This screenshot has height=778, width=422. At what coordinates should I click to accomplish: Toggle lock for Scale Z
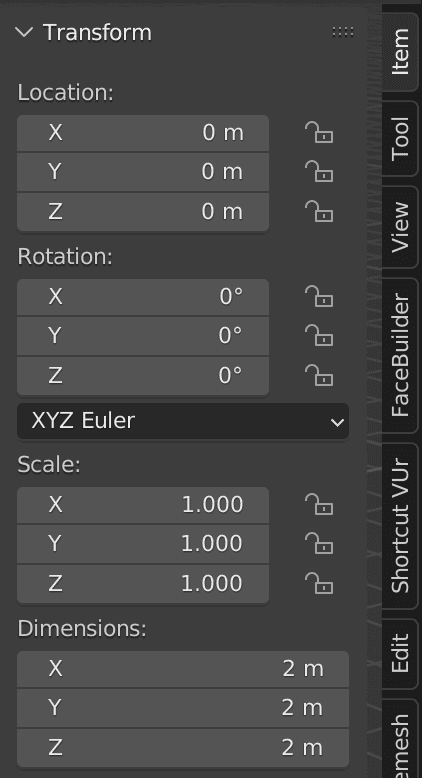pyautogui.click(x=318, y=584)
